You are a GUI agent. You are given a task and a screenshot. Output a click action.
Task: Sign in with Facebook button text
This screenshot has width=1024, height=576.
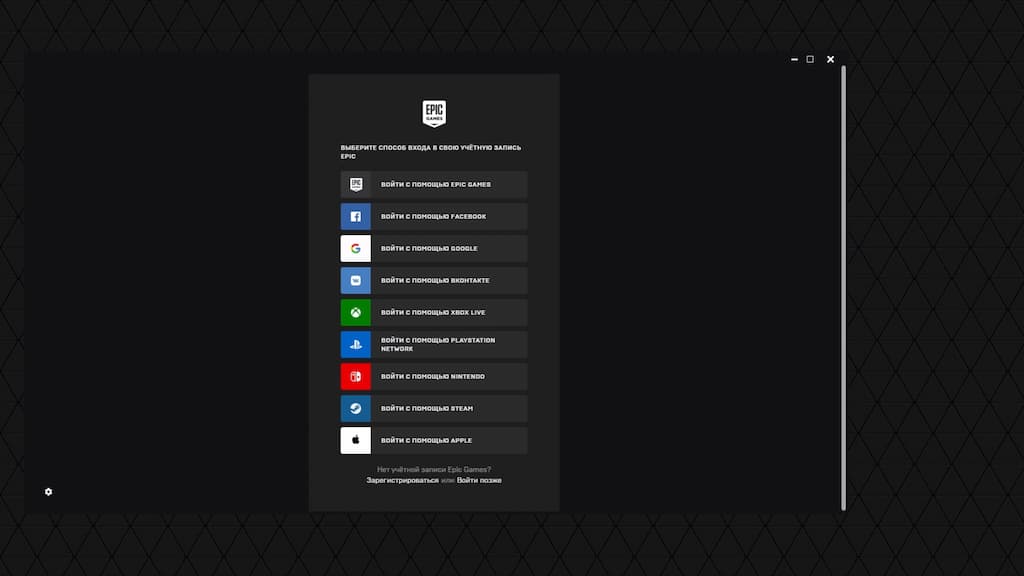click(x=434, y=217)
